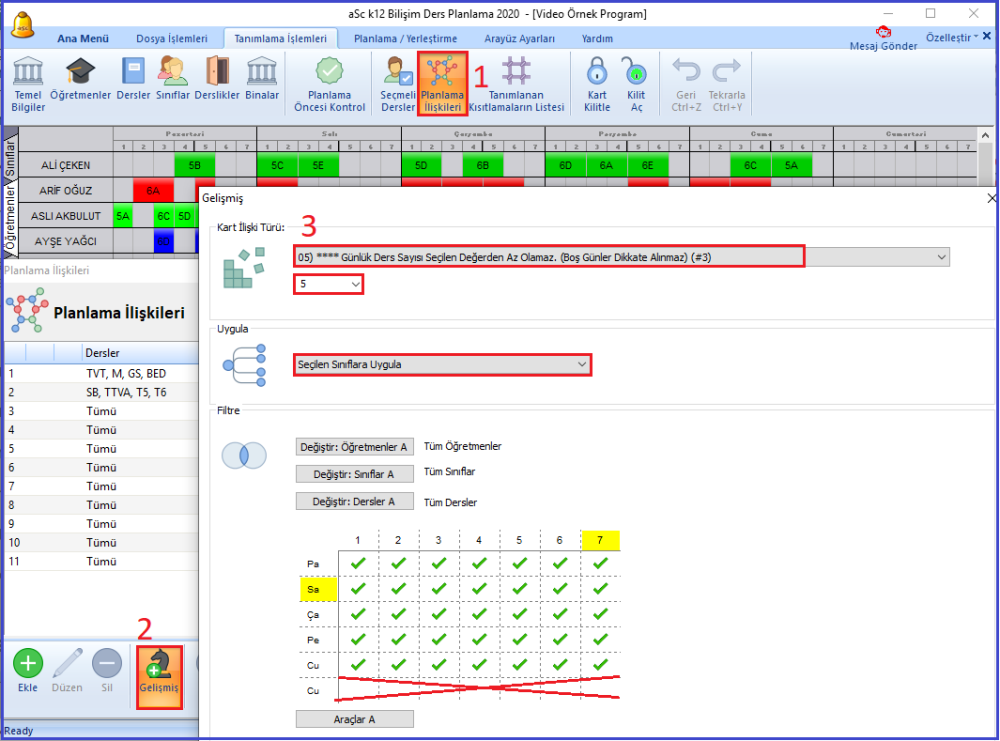Switch to Ana Menü tab
The image size is (1000, 741).
pos(83,38)
